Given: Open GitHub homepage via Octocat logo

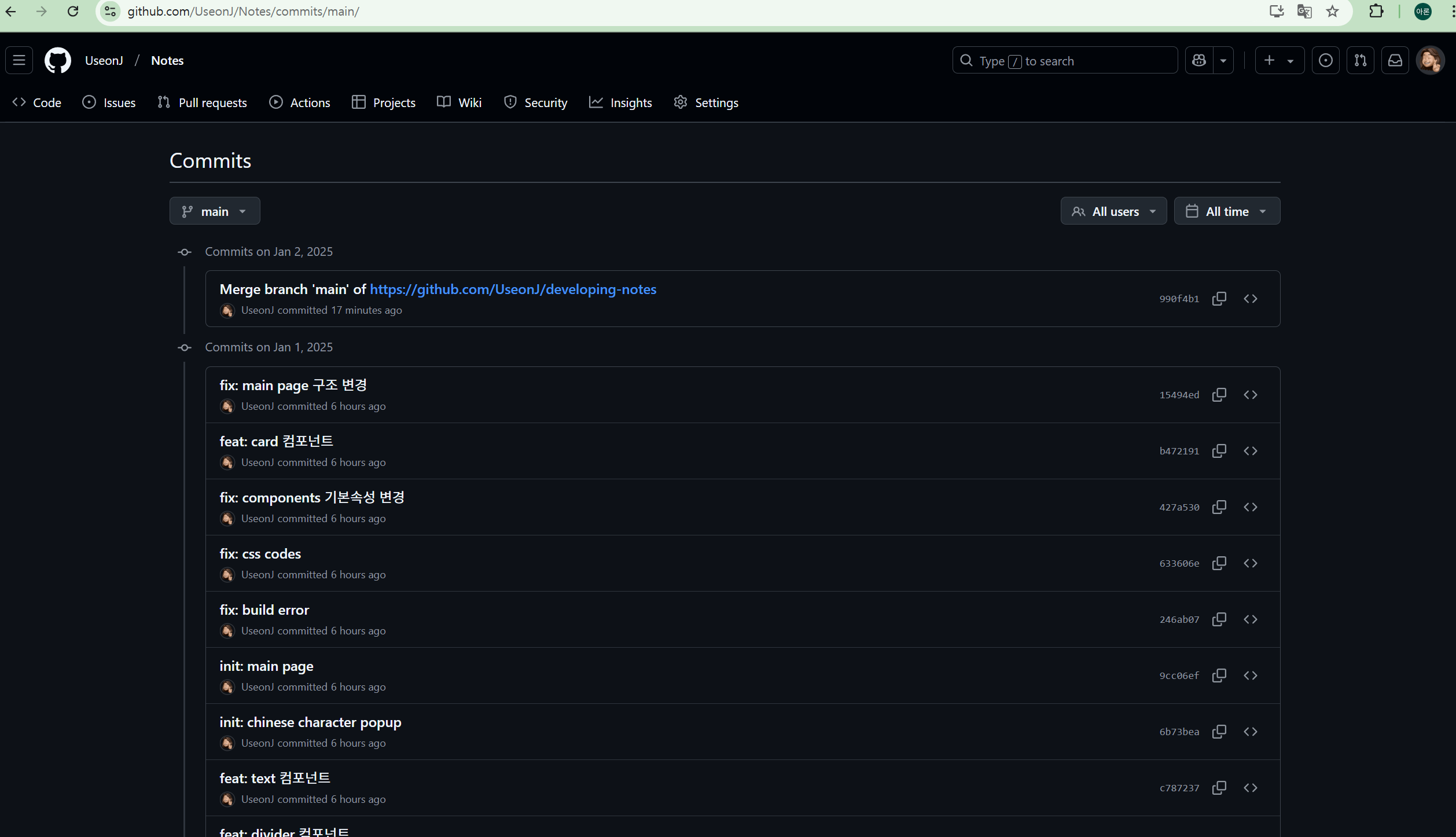Looking at the screenshot, I should pyautogui.click(x=58, y=60).
